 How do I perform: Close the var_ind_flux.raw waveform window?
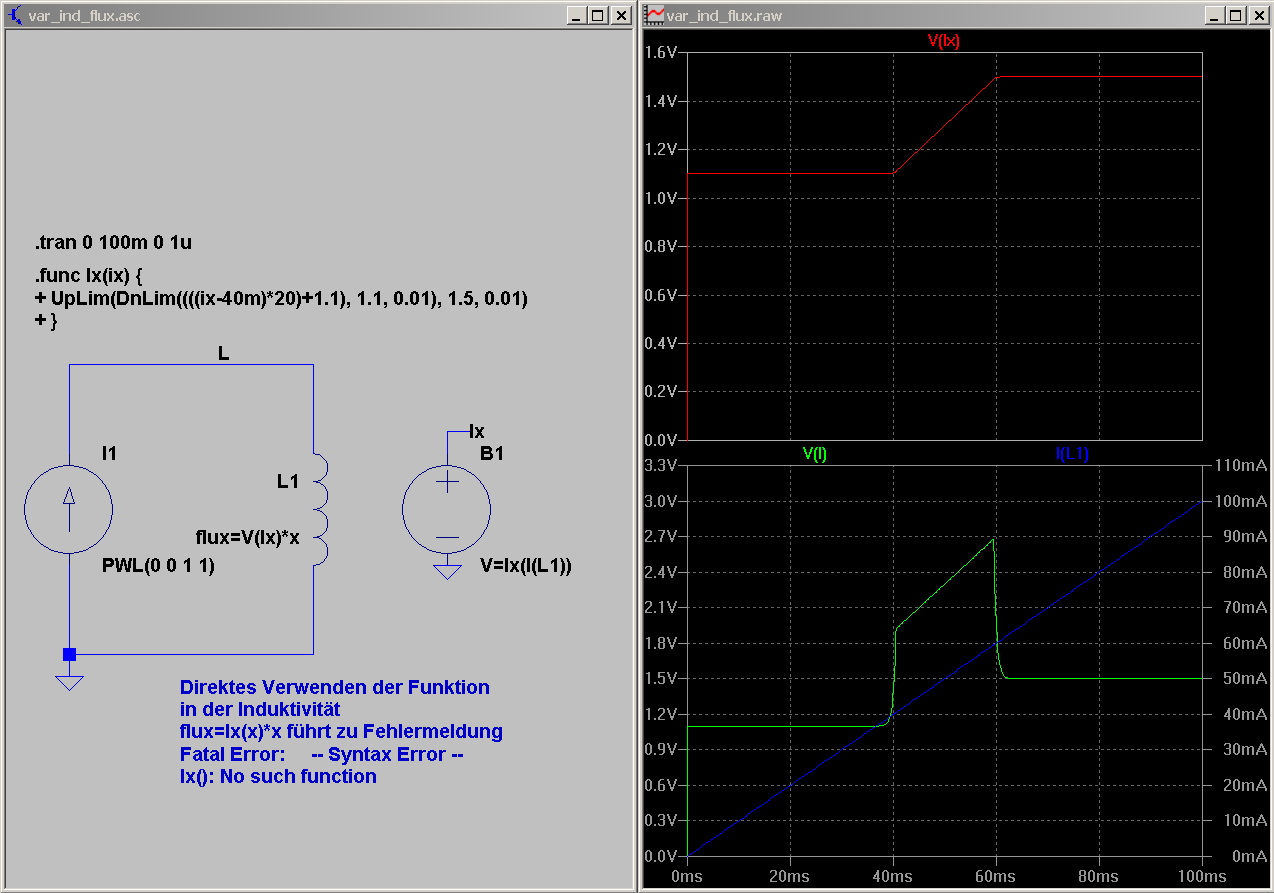(1259, 15)
